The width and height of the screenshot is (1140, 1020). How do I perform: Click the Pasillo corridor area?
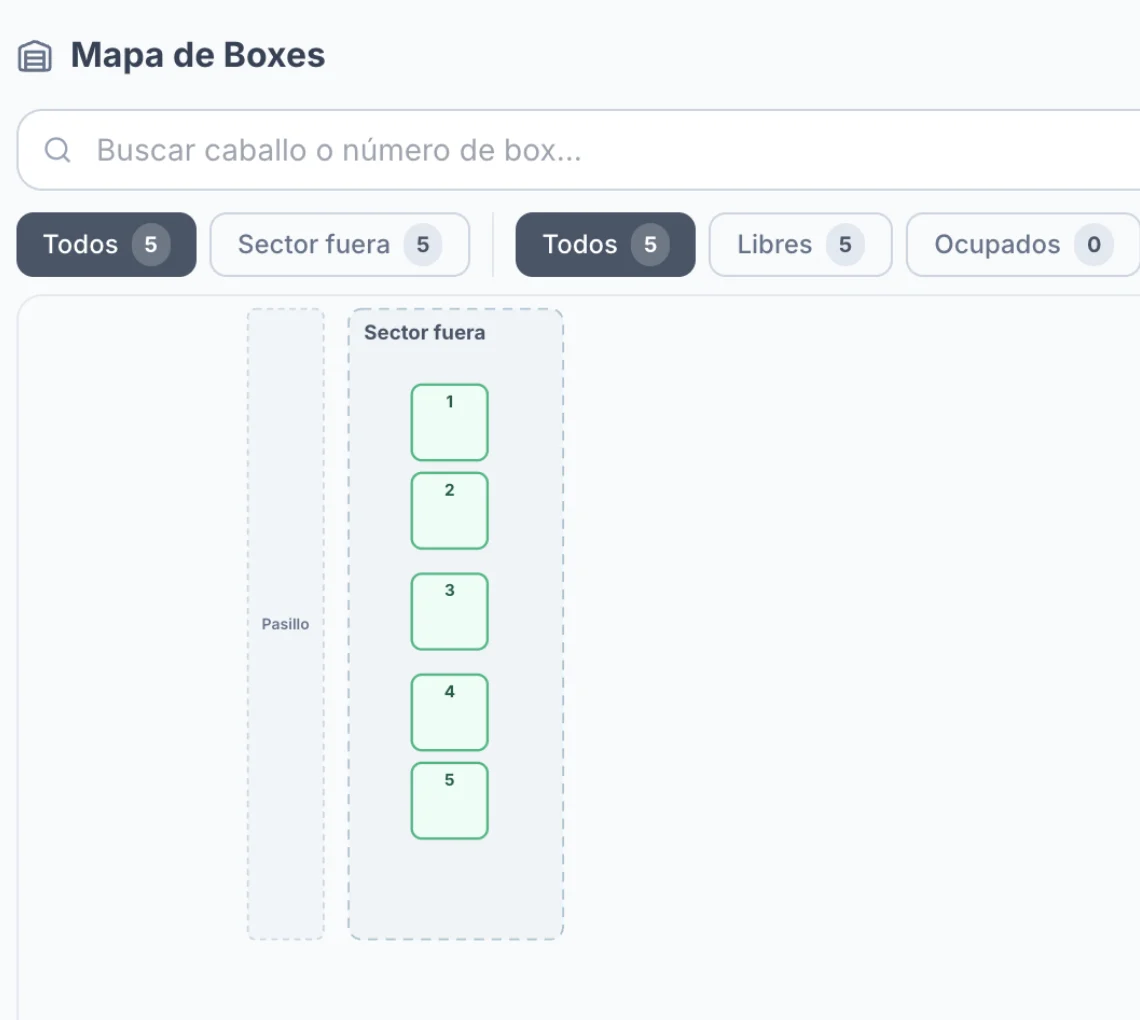click(x=286, y=624)
